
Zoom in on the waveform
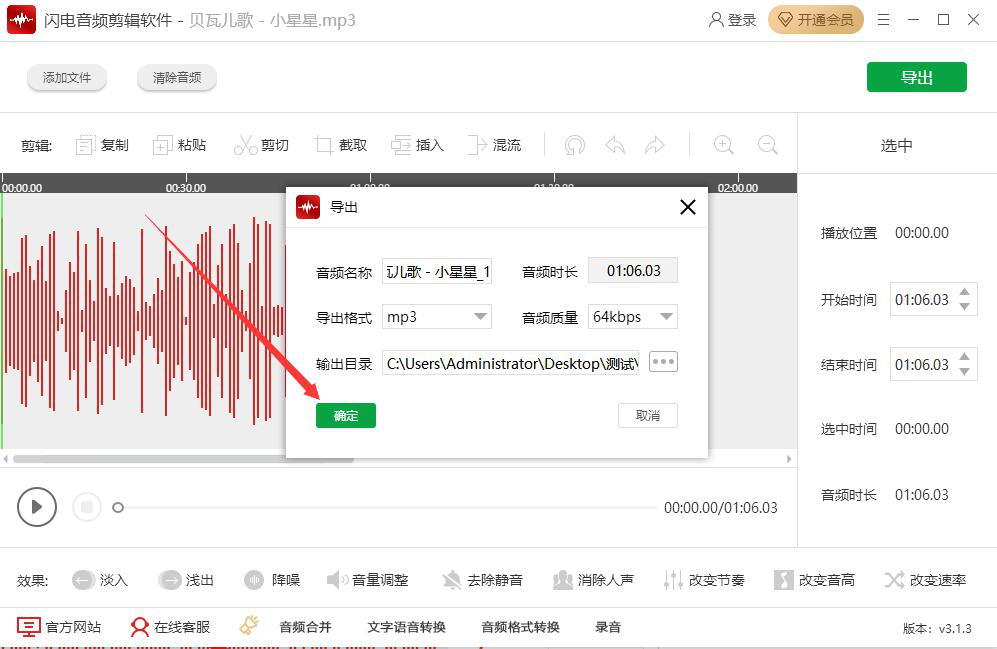click(724, 145)
